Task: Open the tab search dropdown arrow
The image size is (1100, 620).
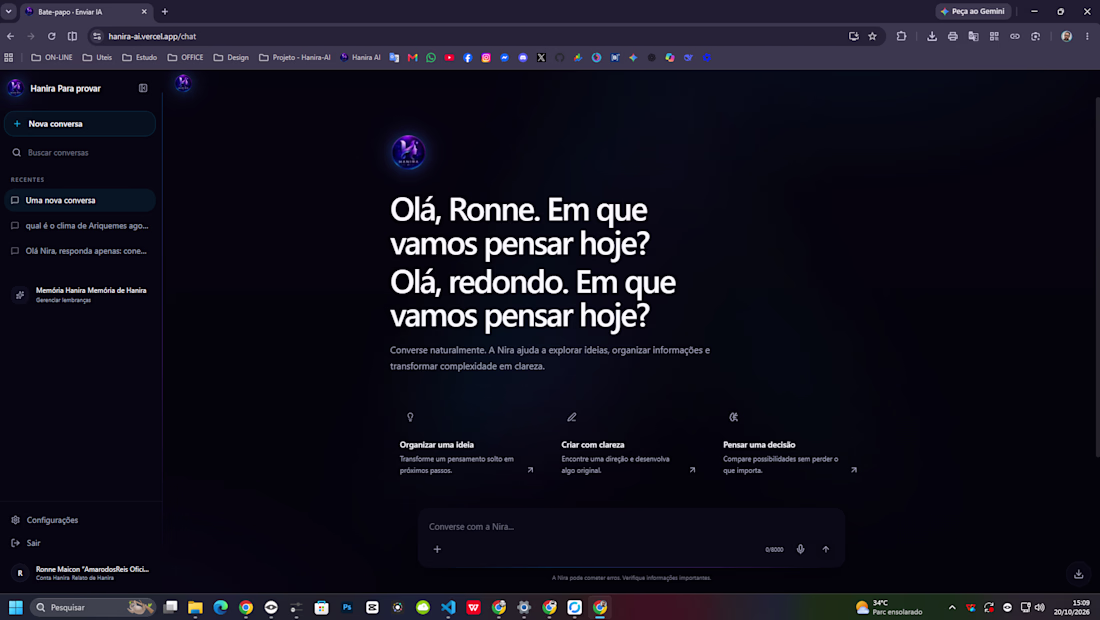Action: click(8, 11)
